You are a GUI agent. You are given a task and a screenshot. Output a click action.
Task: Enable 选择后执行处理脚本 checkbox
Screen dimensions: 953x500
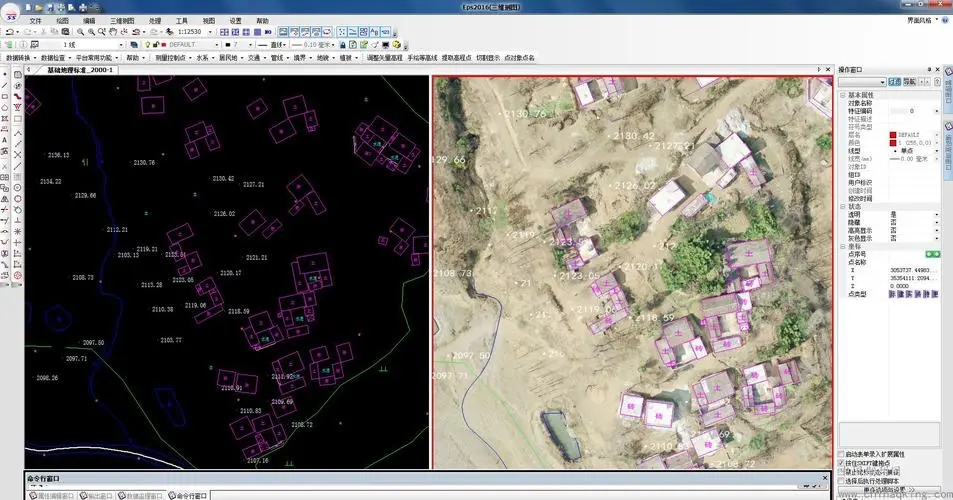841,481
